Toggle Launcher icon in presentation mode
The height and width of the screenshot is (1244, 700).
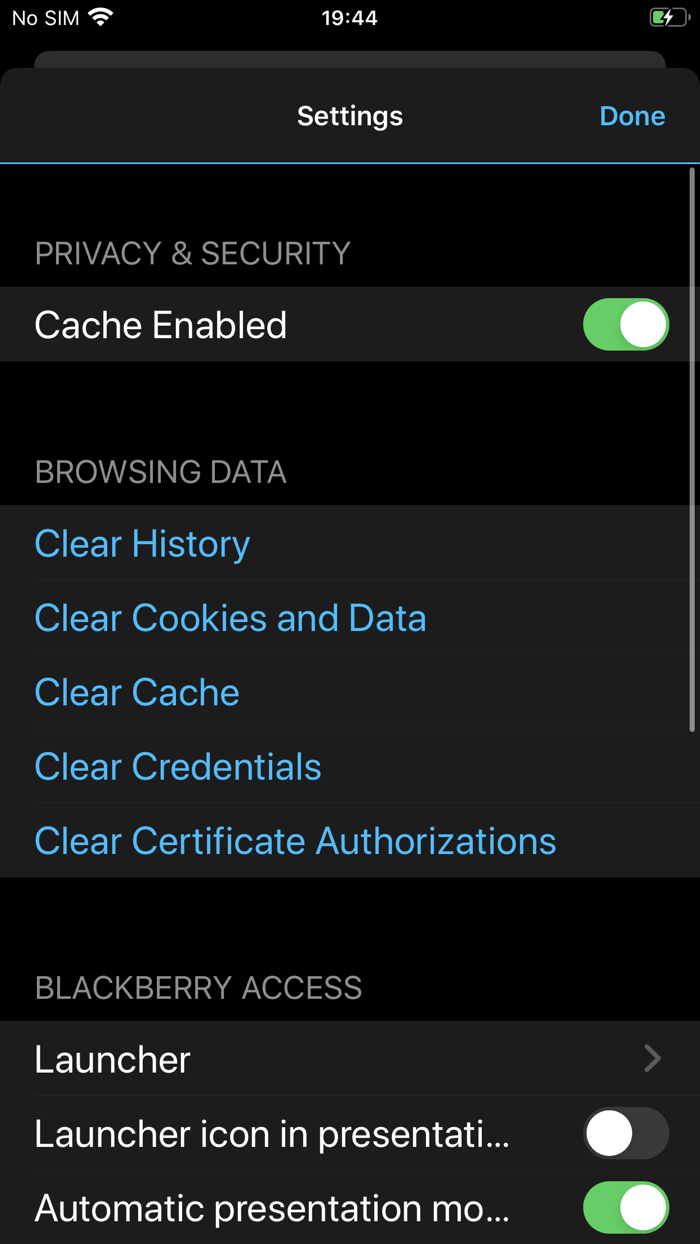(626, 1134)
